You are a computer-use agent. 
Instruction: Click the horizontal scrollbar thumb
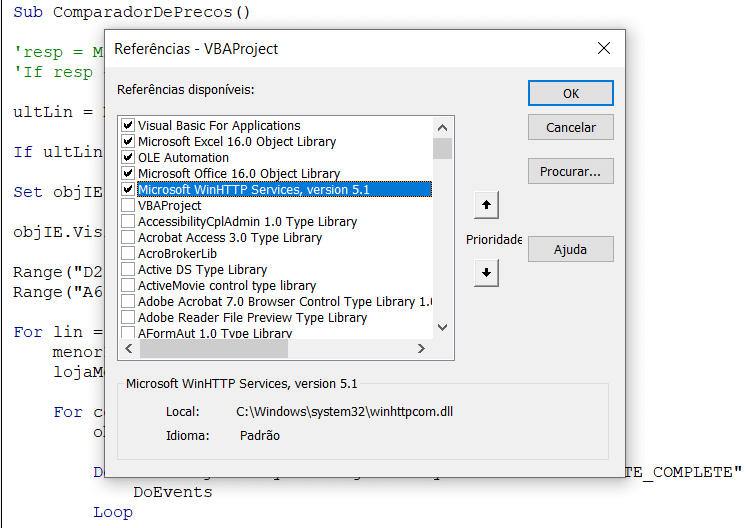point(214,349)
